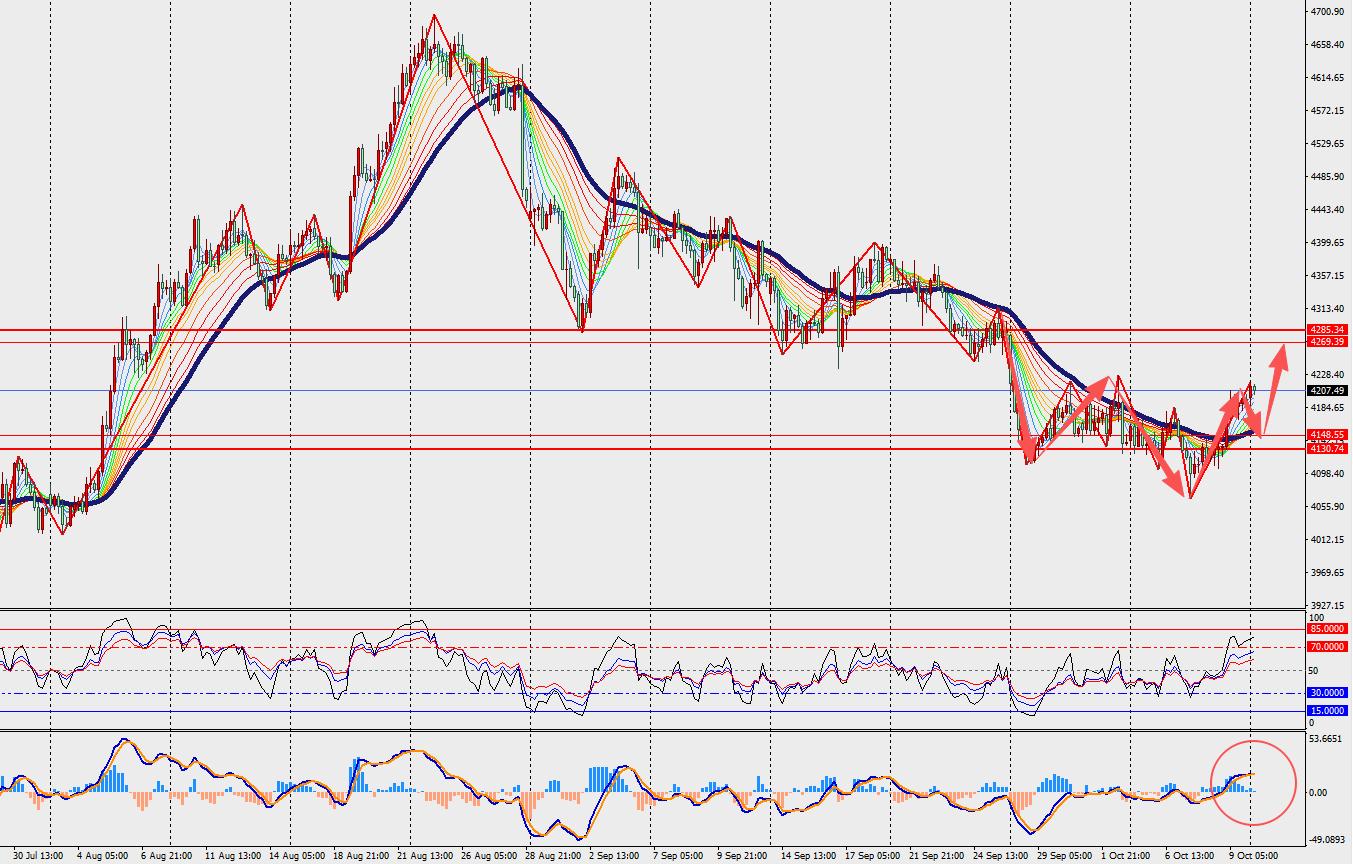Click the 4658.40 price on the scale

point(1327,45)
